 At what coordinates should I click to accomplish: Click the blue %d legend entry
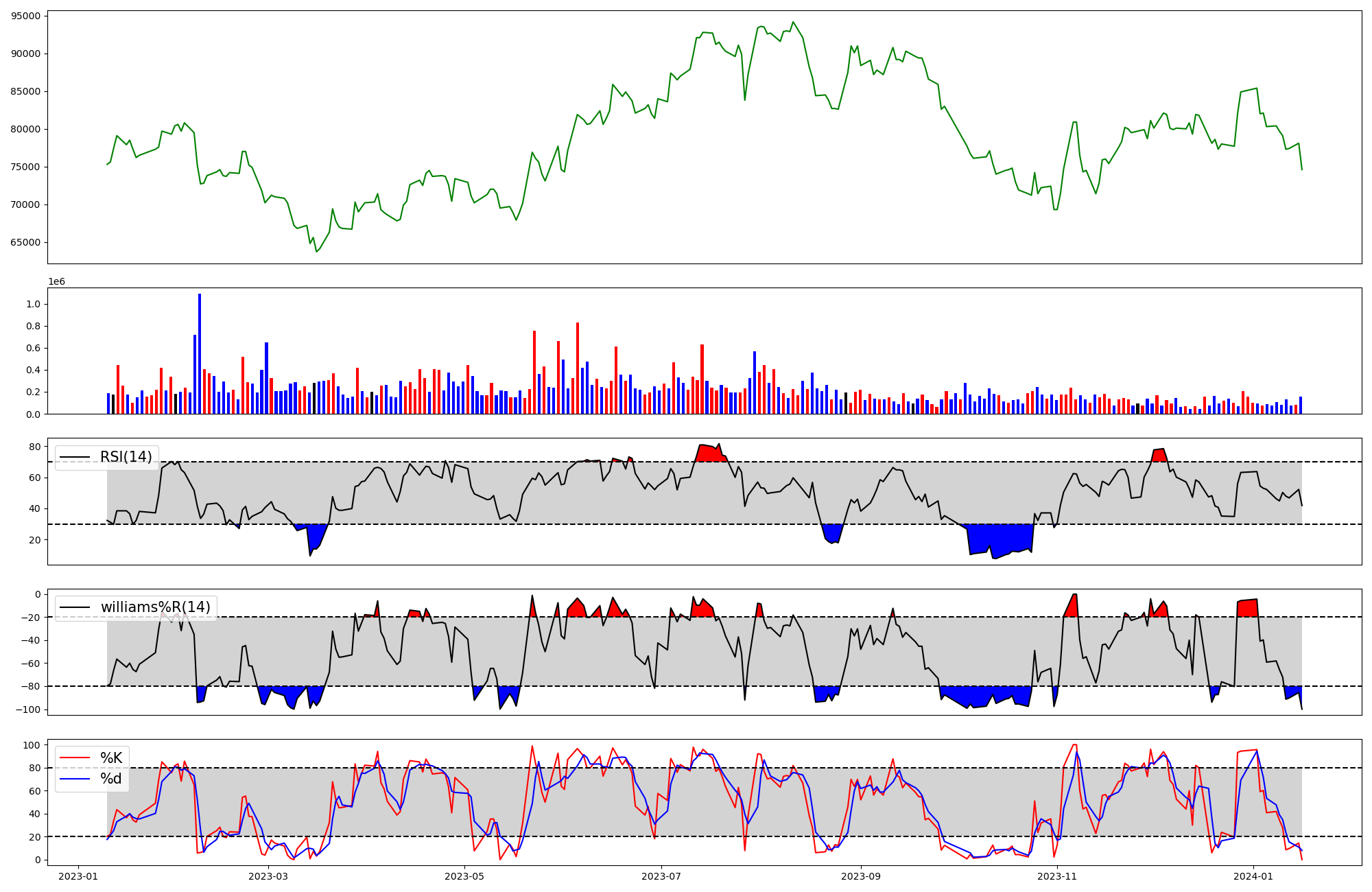[111, 779]
